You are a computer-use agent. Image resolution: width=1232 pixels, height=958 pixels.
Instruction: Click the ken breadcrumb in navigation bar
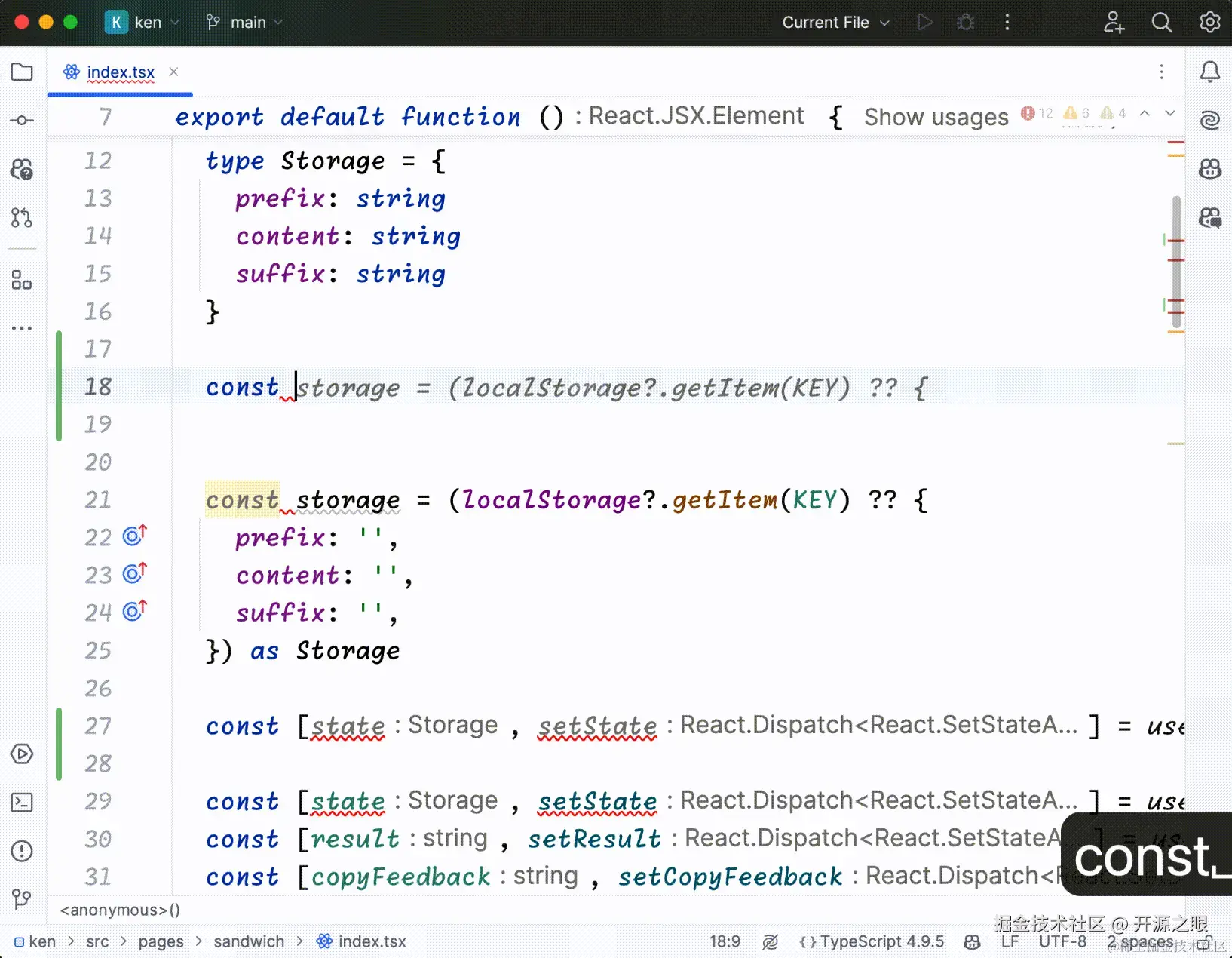pos(35,941)
